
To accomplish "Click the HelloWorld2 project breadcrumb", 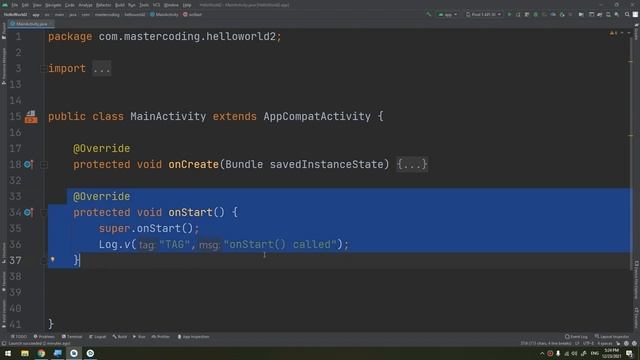I will click(x=16, y=14).
